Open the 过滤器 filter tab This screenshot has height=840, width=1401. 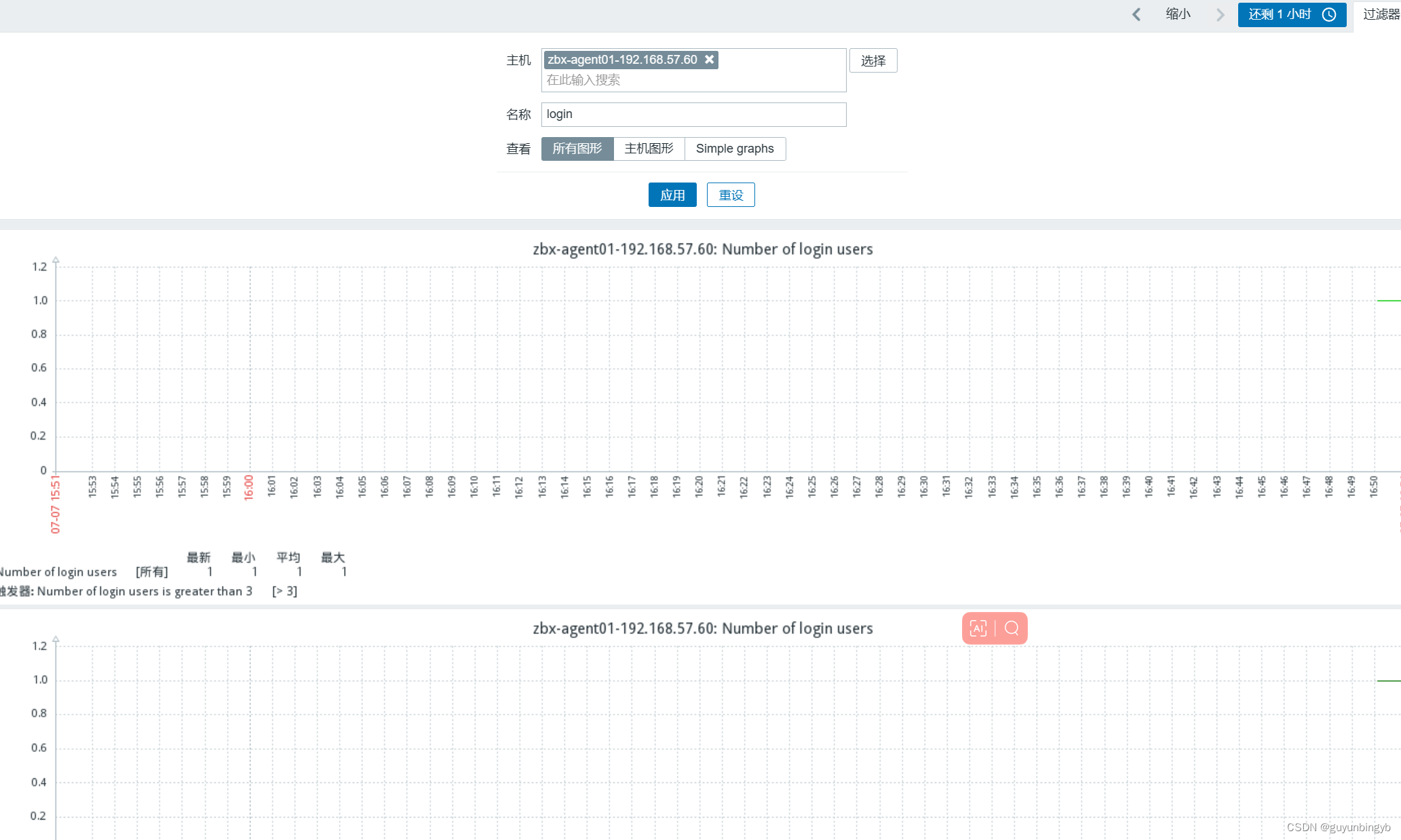[x=1380, y=14]
